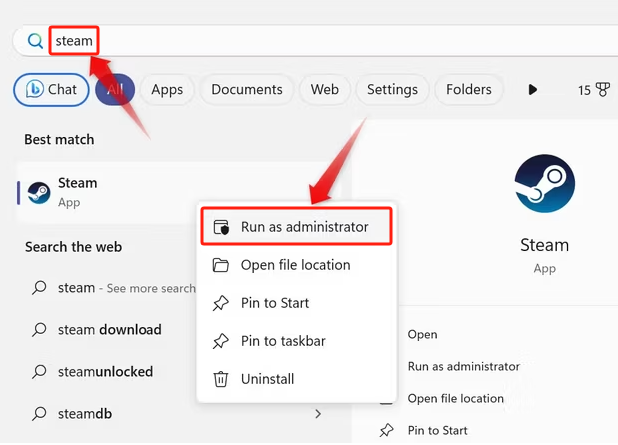Select Pin to taskbar in context menu
Viewport: 618px width, 445px height.
point(296,341)
